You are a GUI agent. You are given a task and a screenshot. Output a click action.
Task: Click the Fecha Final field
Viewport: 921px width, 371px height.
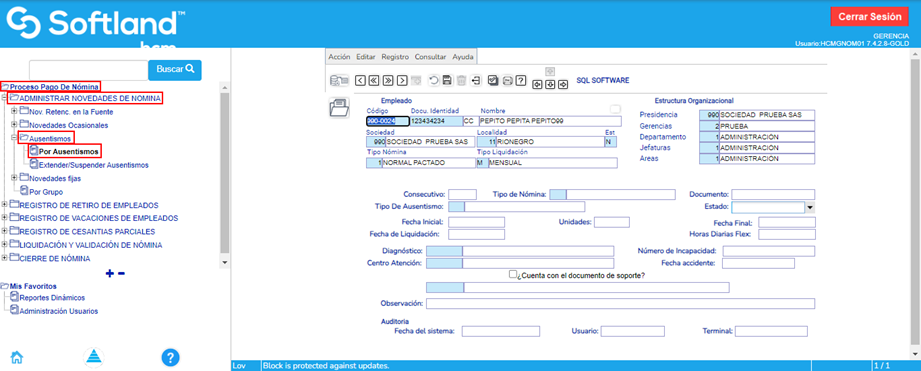click(786, 222)
